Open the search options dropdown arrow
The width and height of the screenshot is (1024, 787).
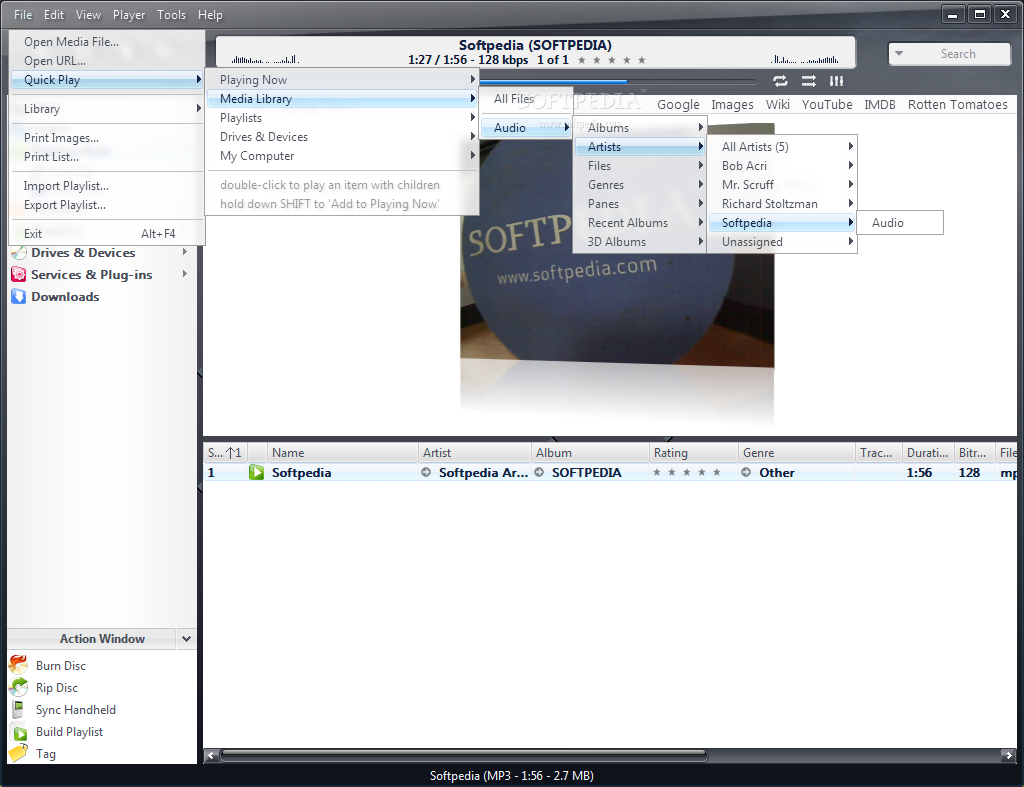click(899, 54)
